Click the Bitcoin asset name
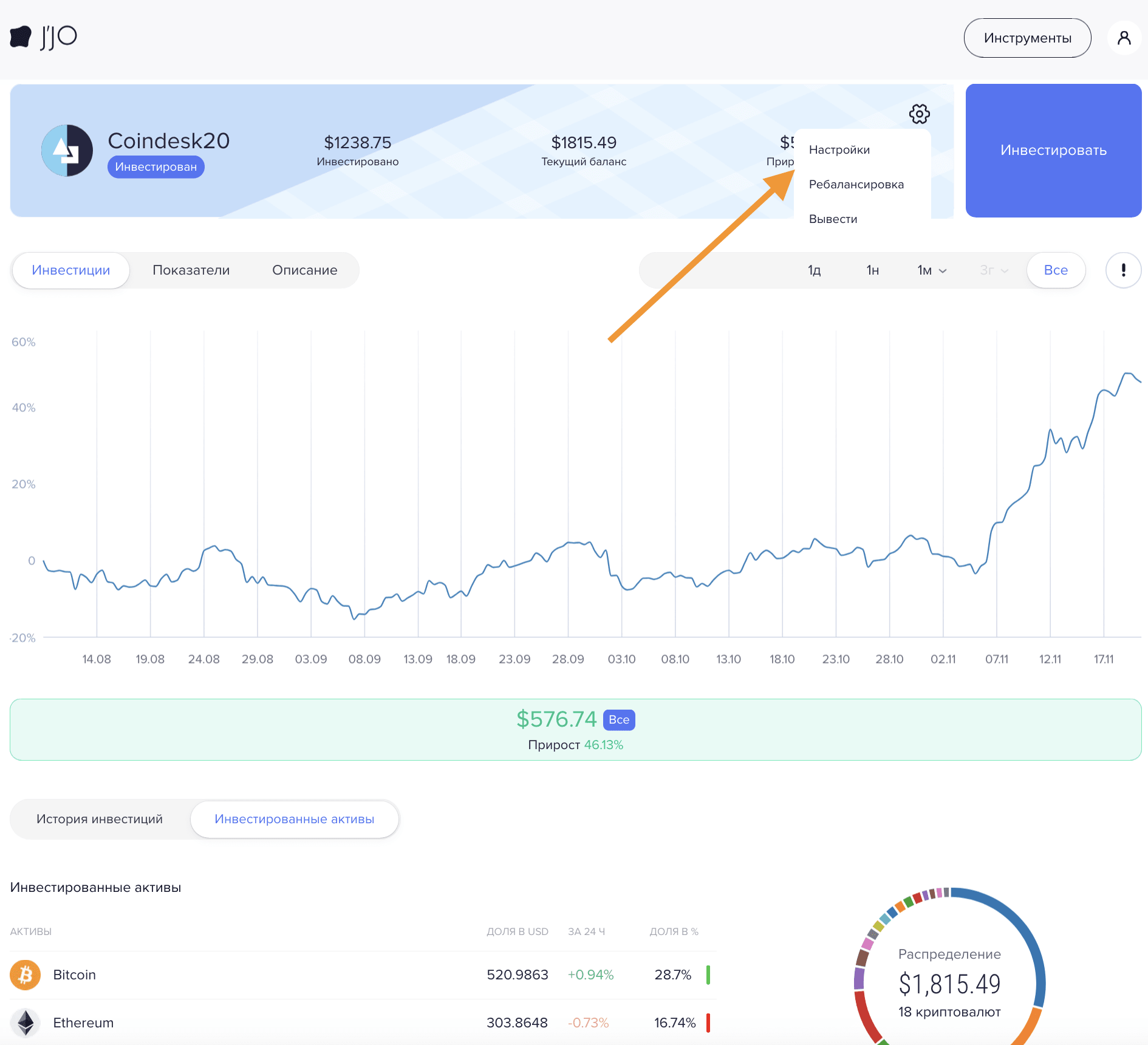Image resolution: width=1148 pixels, height=1045 pixels. [74, 975]
